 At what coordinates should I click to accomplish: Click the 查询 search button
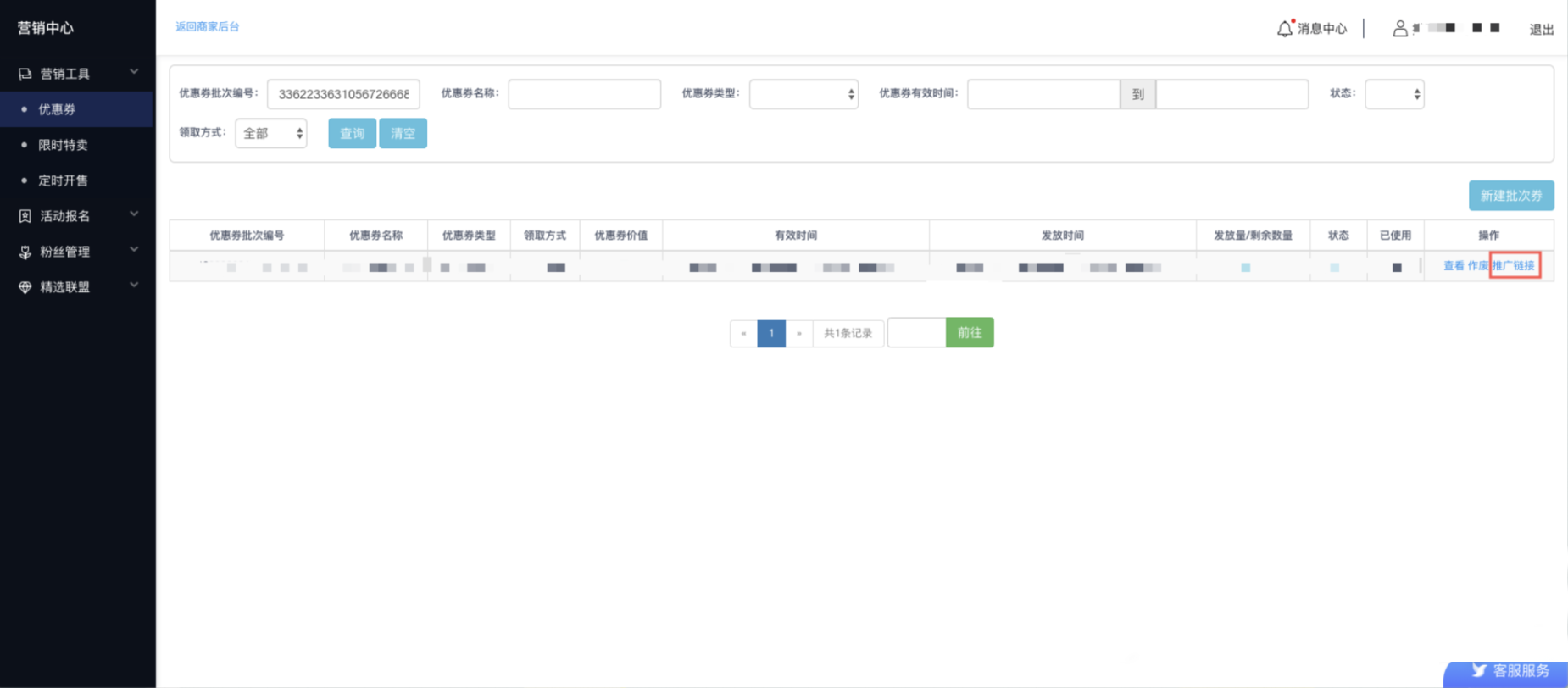[352, 133]
